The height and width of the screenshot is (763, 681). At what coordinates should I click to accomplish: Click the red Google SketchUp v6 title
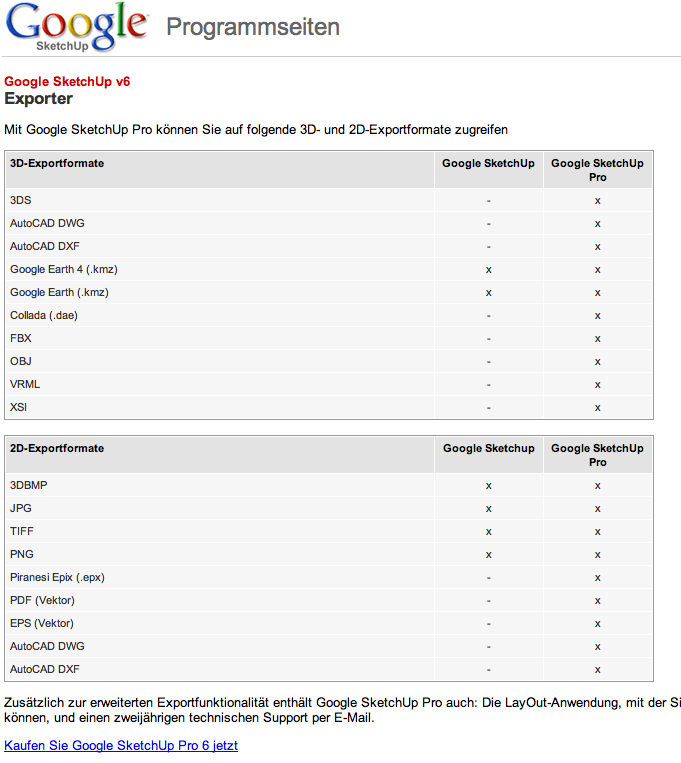point(67,82)
